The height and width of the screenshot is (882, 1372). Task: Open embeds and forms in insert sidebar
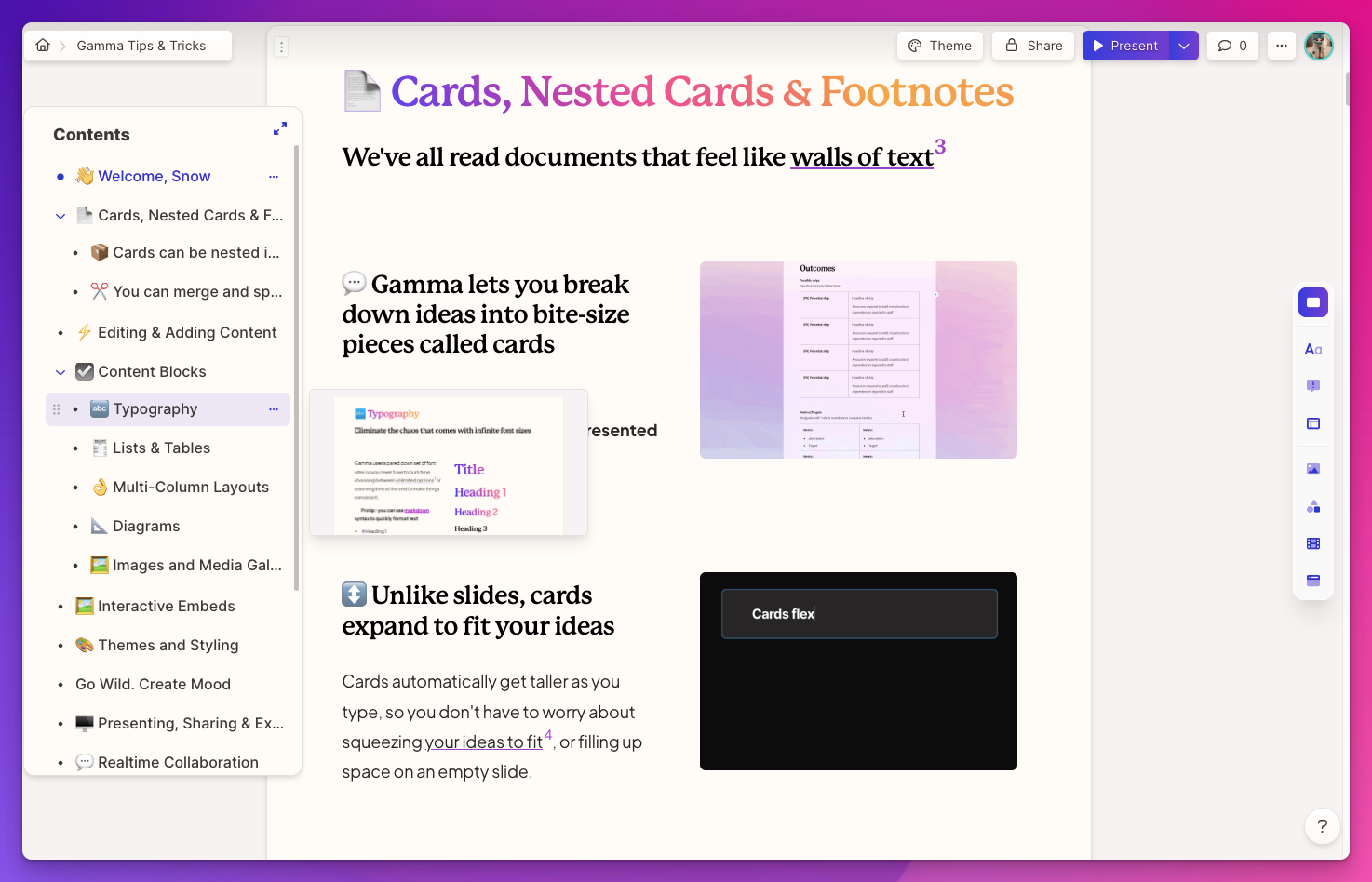(x=1313, y=581)
